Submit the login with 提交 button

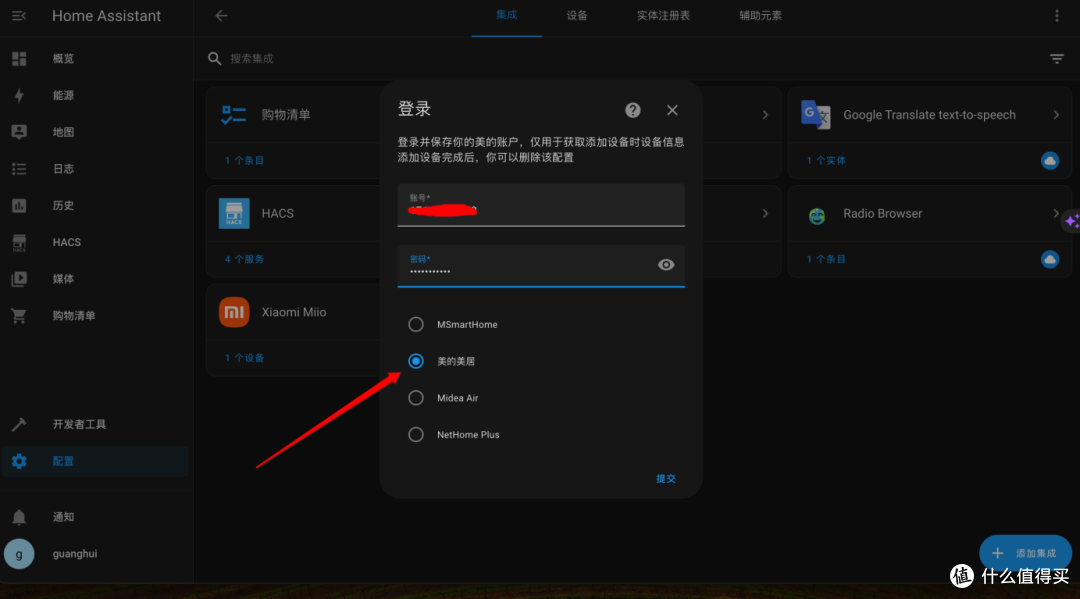[x=665, y=479]
